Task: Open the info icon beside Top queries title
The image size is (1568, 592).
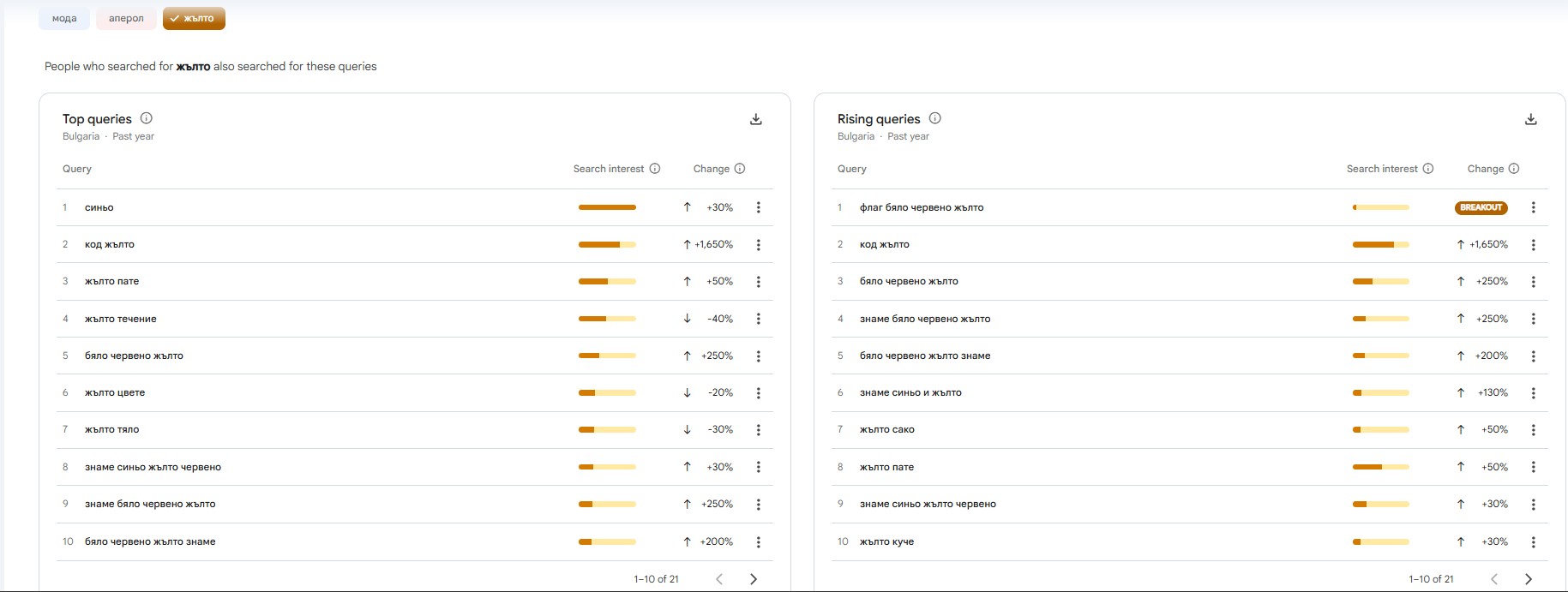Action: click(146, 118)
